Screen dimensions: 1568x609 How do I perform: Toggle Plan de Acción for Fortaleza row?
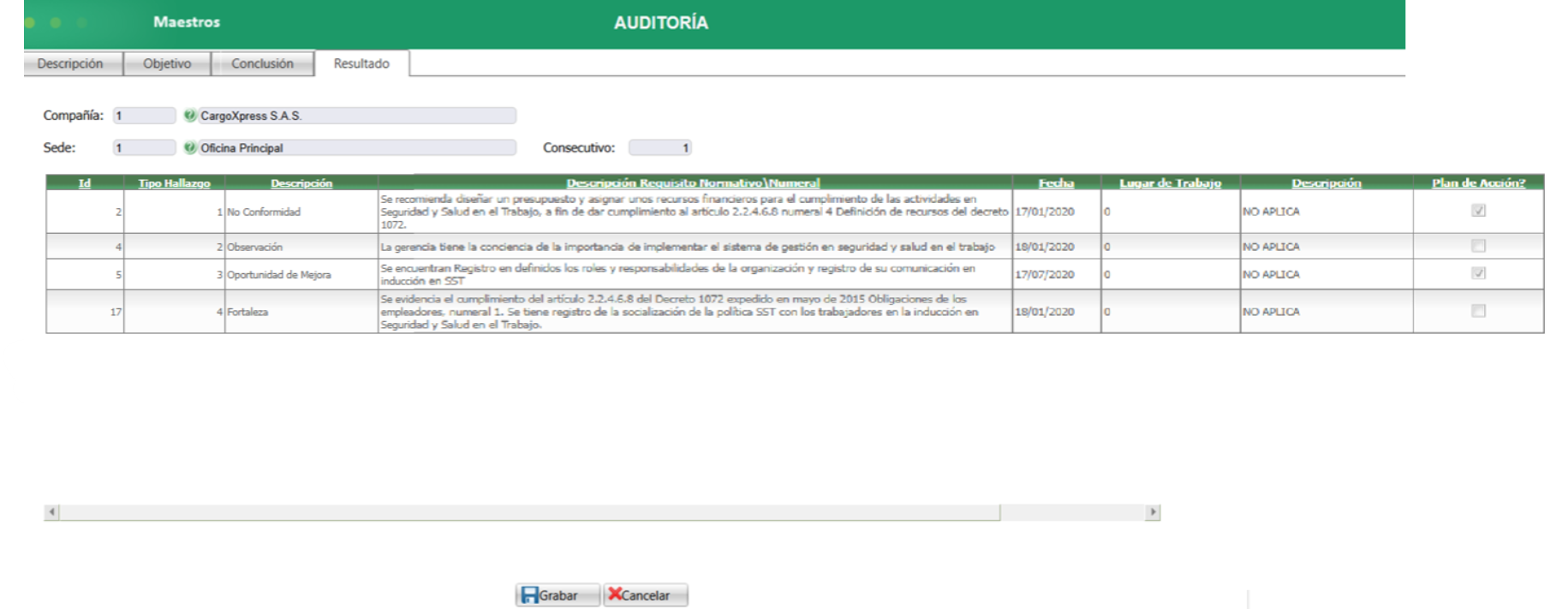tap(1478, 311)
